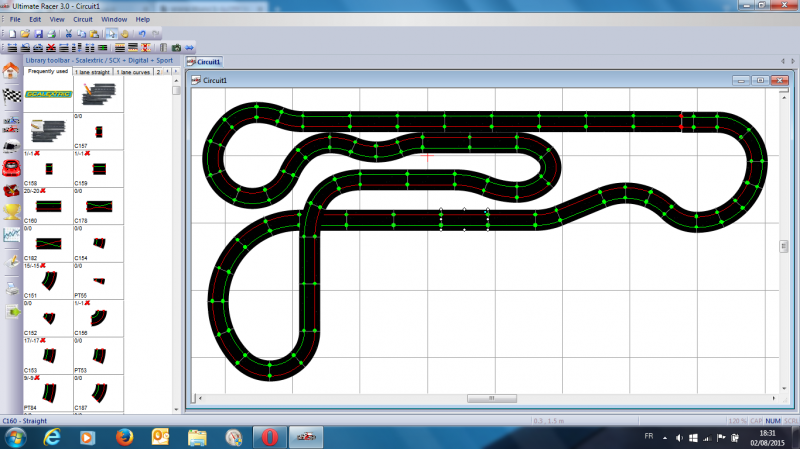The width and height of the screenshot is (800, 449).
Task: Click the camera icon in track toolbar
Action: pos(176,47)
